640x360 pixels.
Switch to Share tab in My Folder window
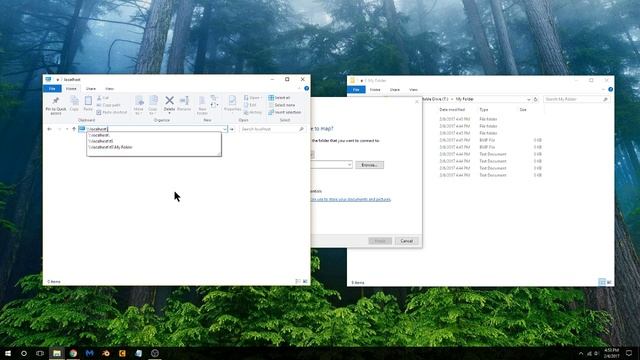tap(394, 89)
